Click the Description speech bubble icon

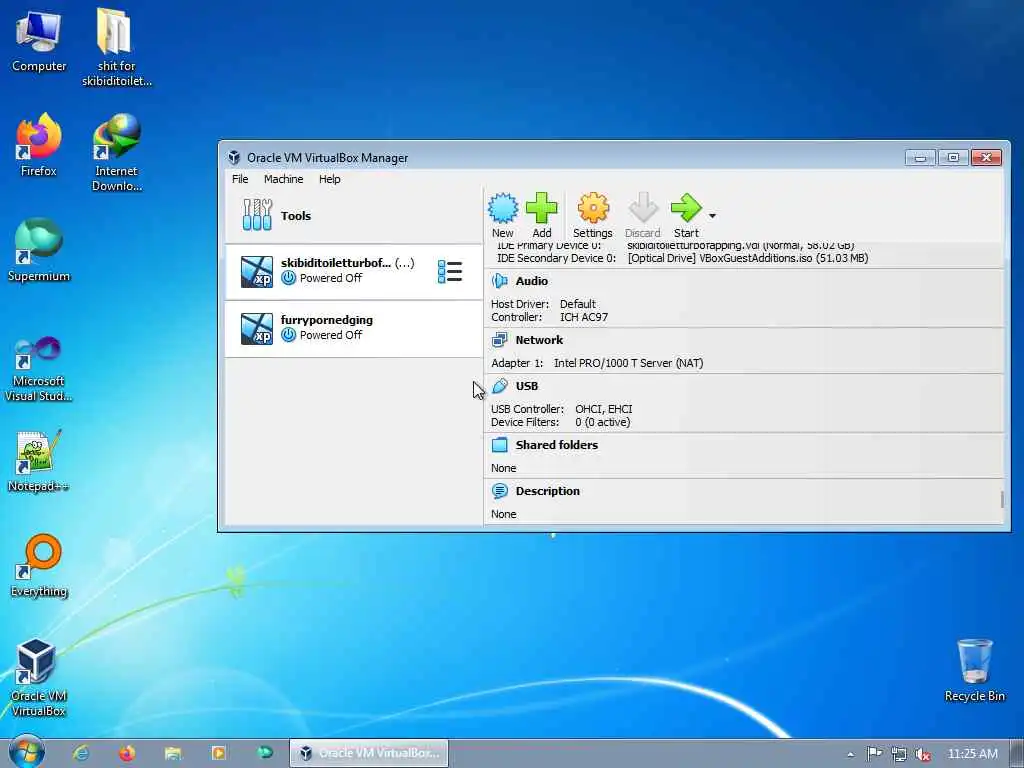(500, 491)
